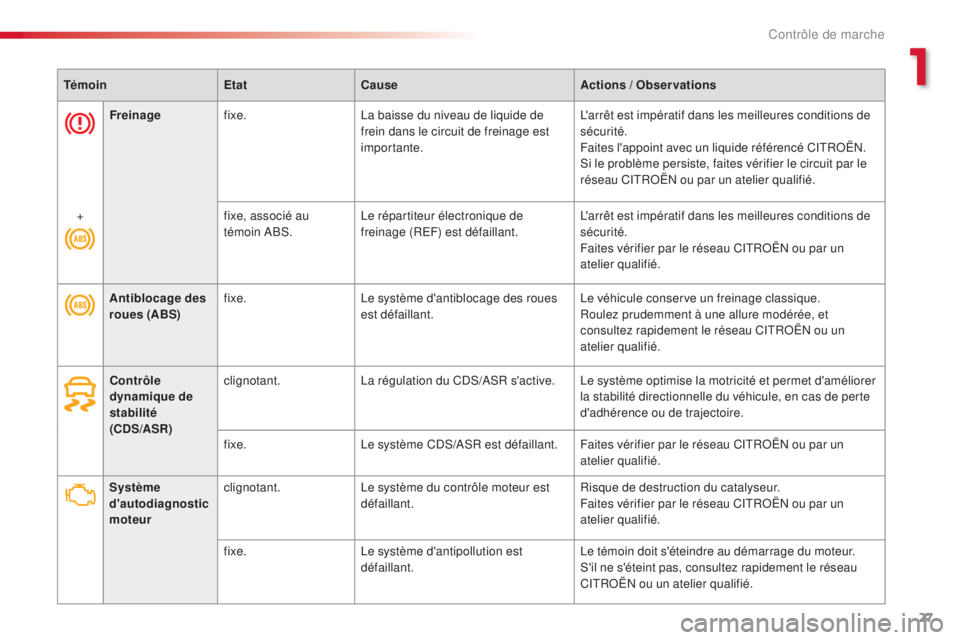960x640 pixels.
Task: Click 'clignotant.' in the autodiagnostic moteur row
Action: click(x=252, y=488)
